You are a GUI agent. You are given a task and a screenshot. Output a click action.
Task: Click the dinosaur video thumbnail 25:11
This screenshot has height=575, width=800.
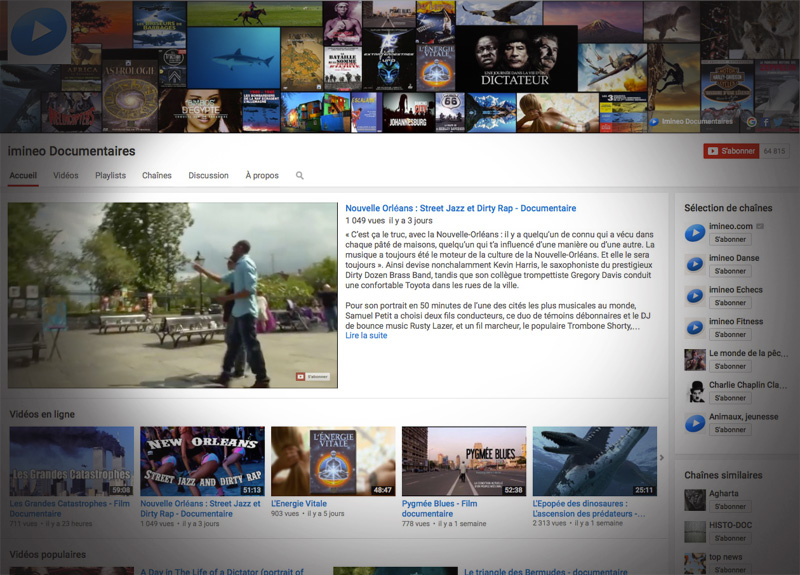point(595,461)
